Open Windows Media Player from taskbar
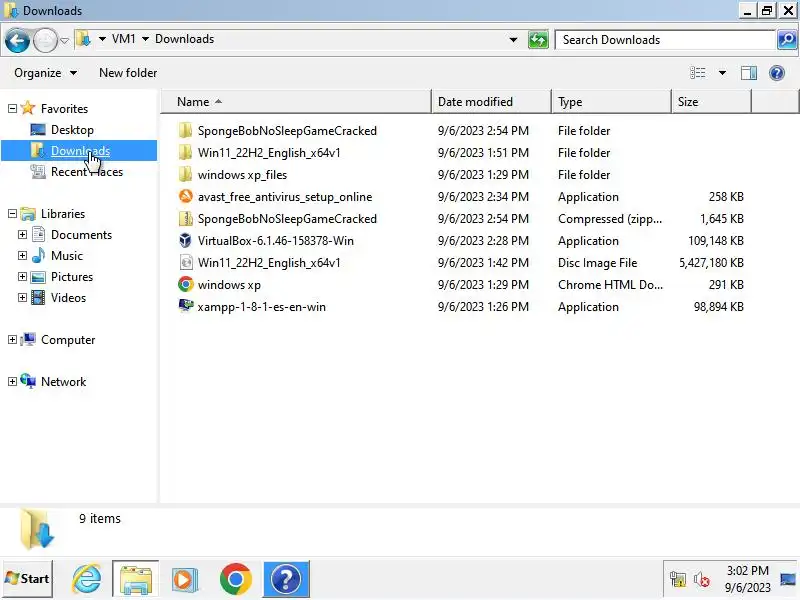This screenshot has width=800, height=600. [184, 579]
